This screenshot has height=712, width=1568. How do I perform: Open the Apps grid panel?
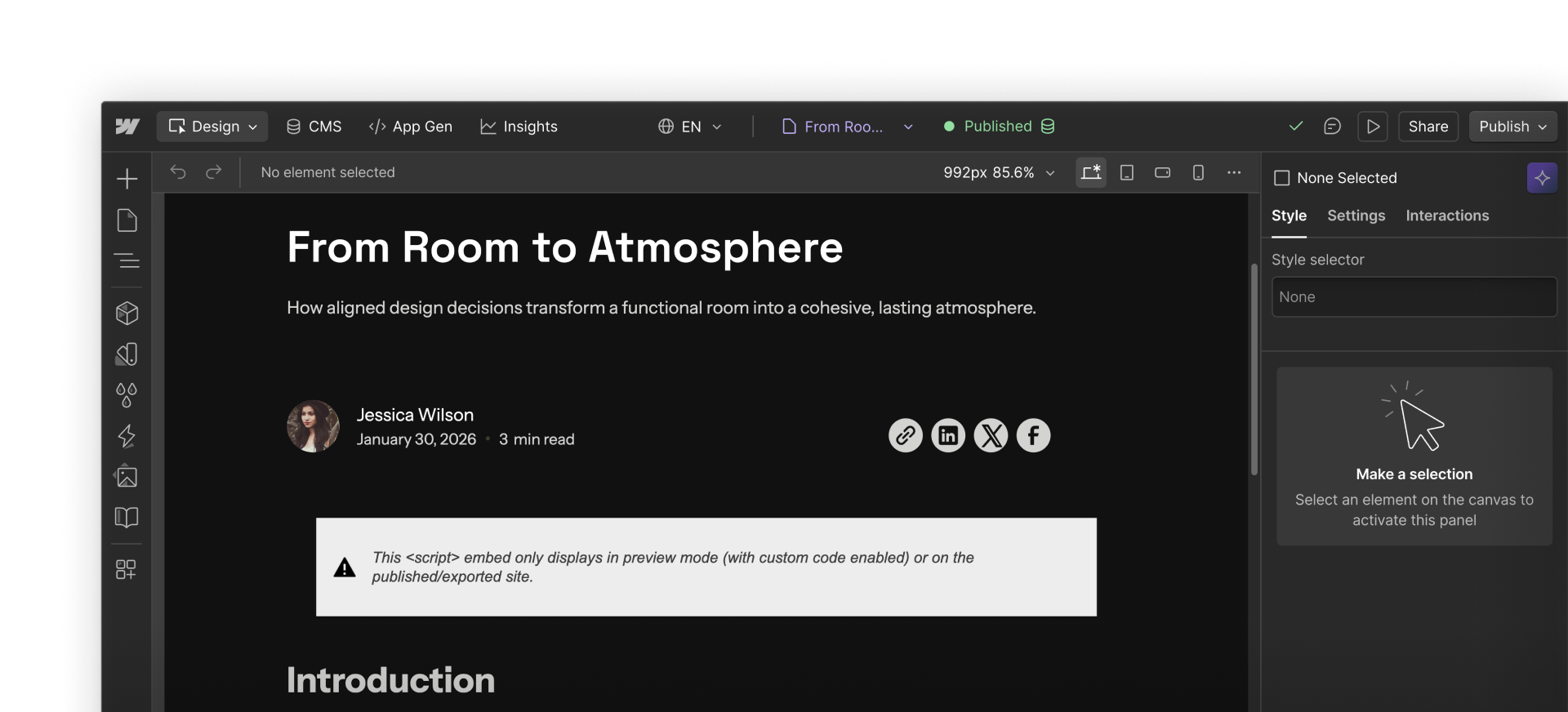pos(126,569)
